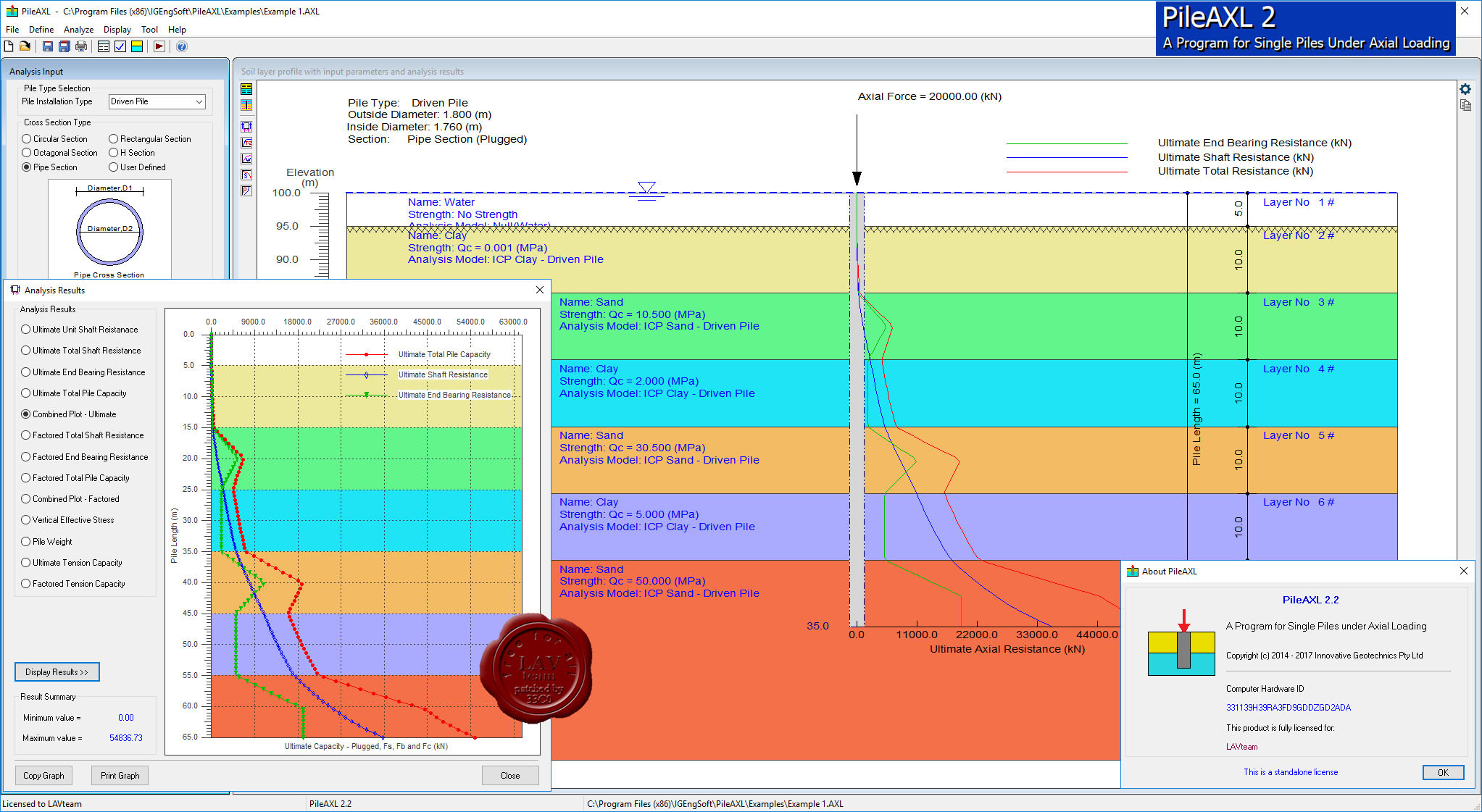This screenshot has height=812, width=1482.
Task: Click 'This is a standalone license' text
Action: click(x=1291, y=772)
